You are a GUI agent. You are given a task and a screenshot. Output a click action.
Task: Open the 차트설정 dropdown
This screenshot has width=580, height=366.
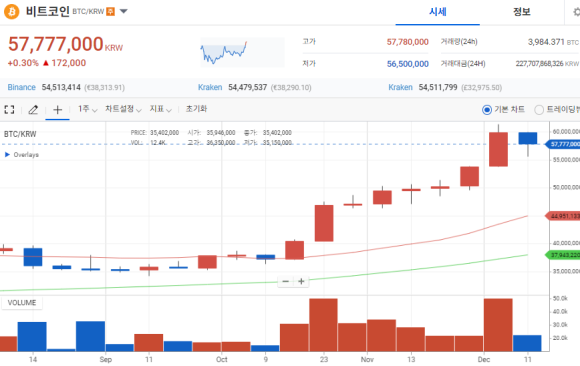[123, 109]
